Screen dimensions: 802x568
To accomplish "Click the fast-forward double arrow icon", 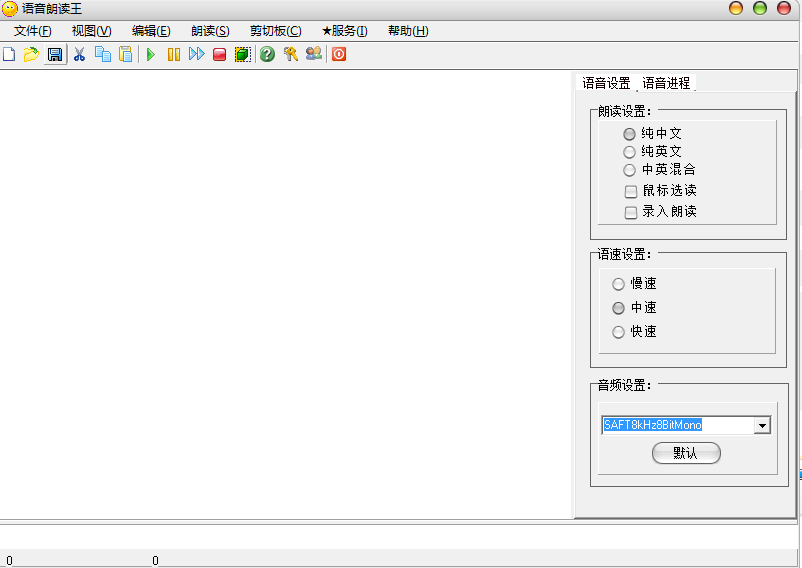I will pyautogui.click(x=196, y=54).
